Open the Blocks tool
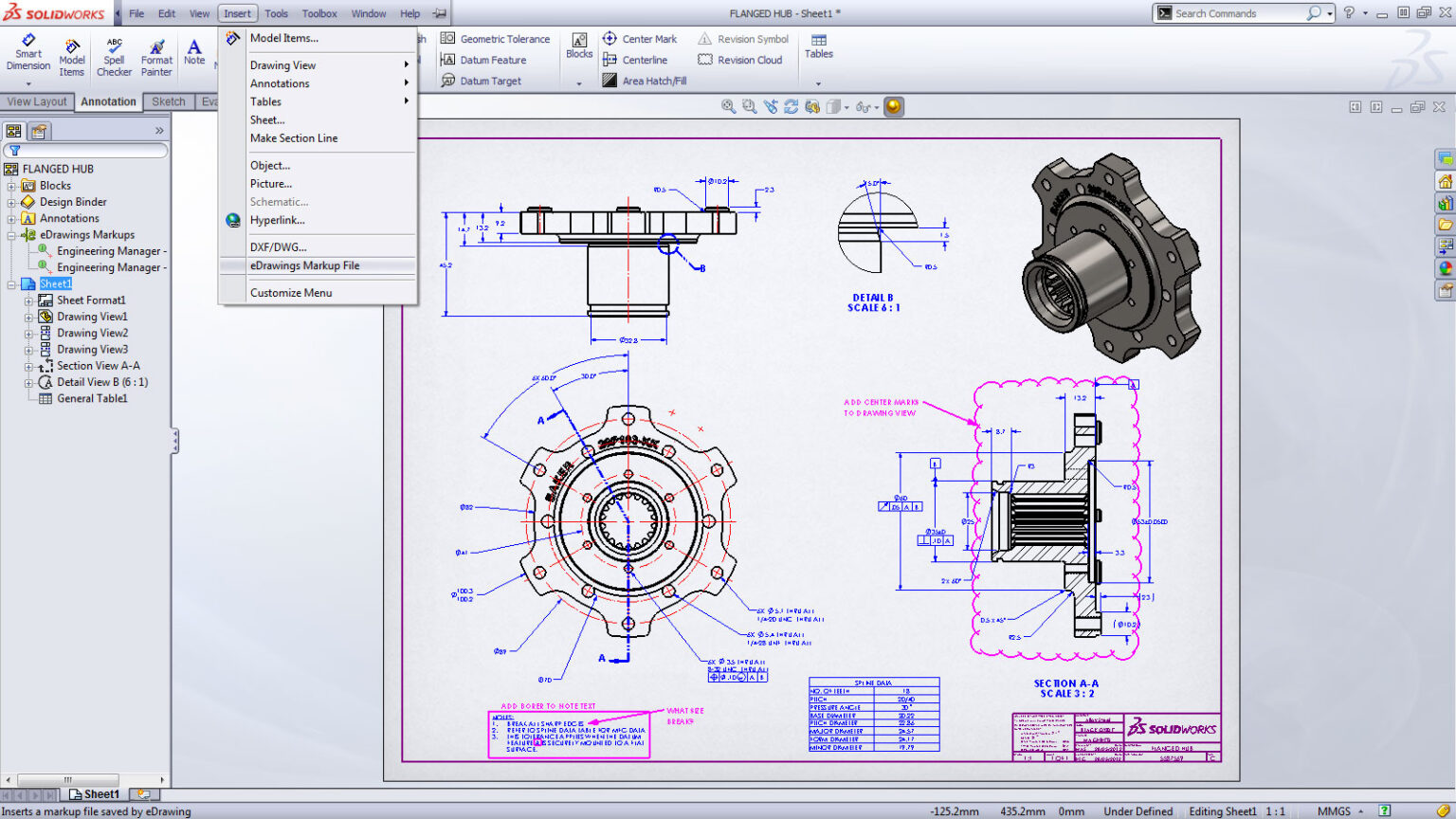The image size is (1456, 819). 578,47
